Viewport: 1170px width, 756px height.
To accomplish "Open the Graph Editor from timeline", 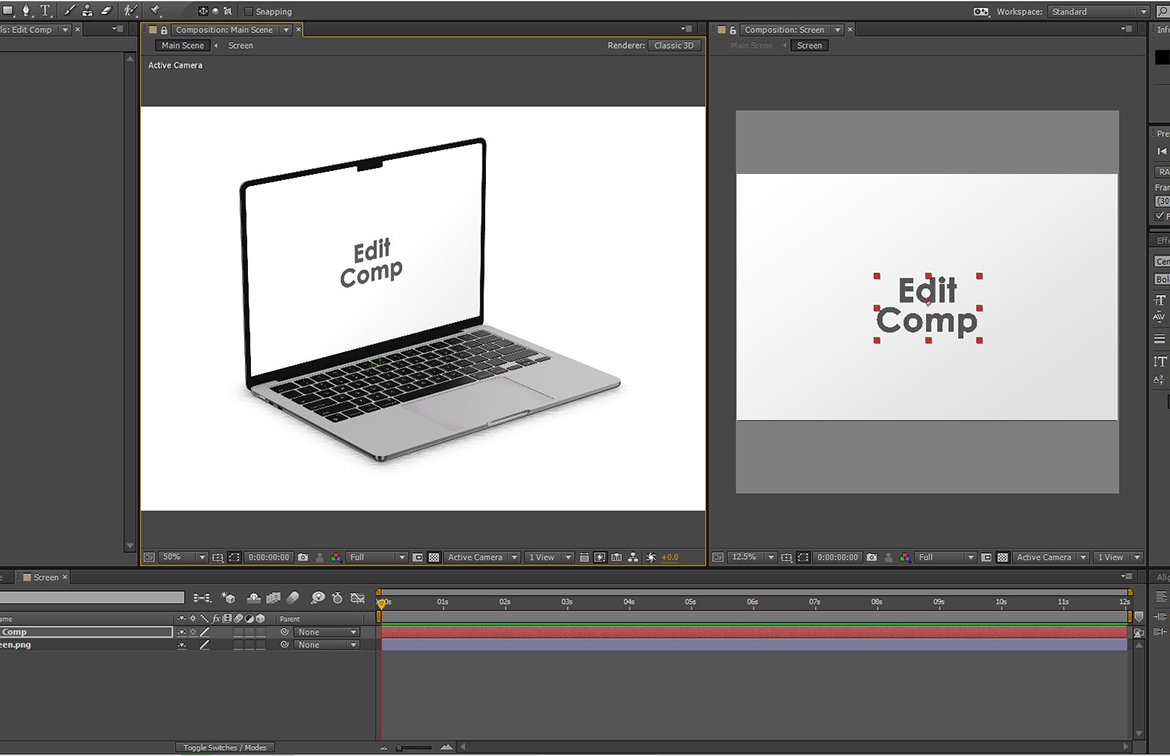I will [357, 598].
